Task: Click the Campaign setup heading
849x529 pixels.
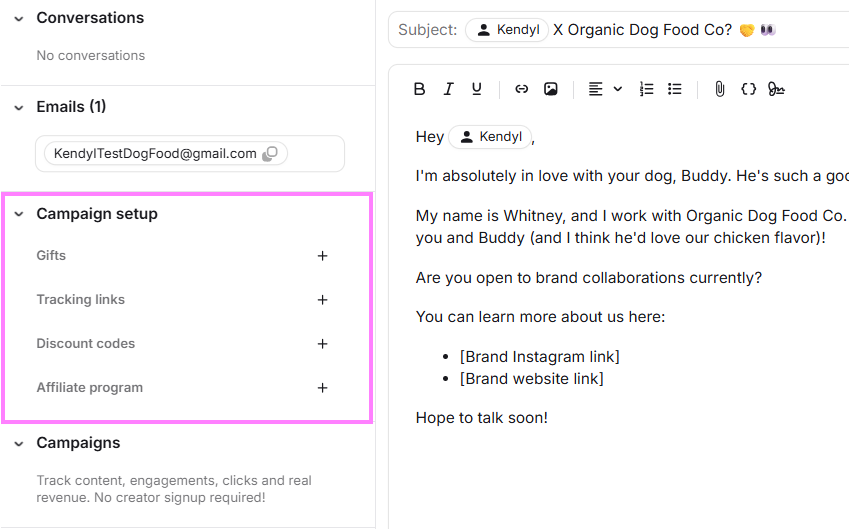Action: 97,214
